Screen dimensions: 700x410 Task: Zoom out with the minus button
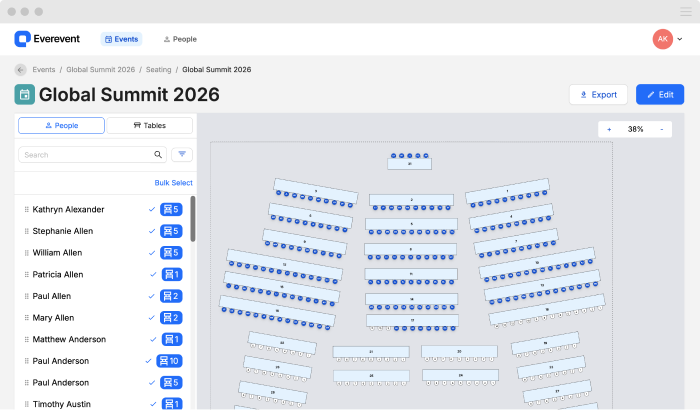[x=662, y=130]
